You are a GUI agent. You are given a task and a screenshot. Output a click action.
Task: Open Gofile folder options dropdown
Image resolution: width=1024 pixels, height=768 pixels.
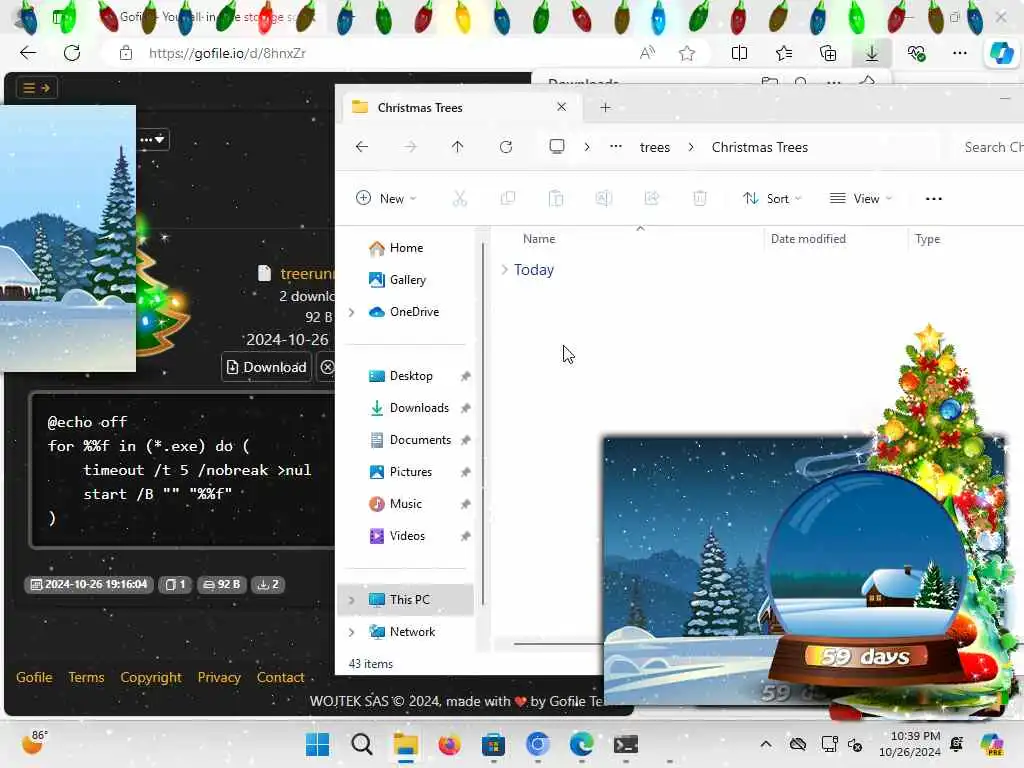(153, 139)
